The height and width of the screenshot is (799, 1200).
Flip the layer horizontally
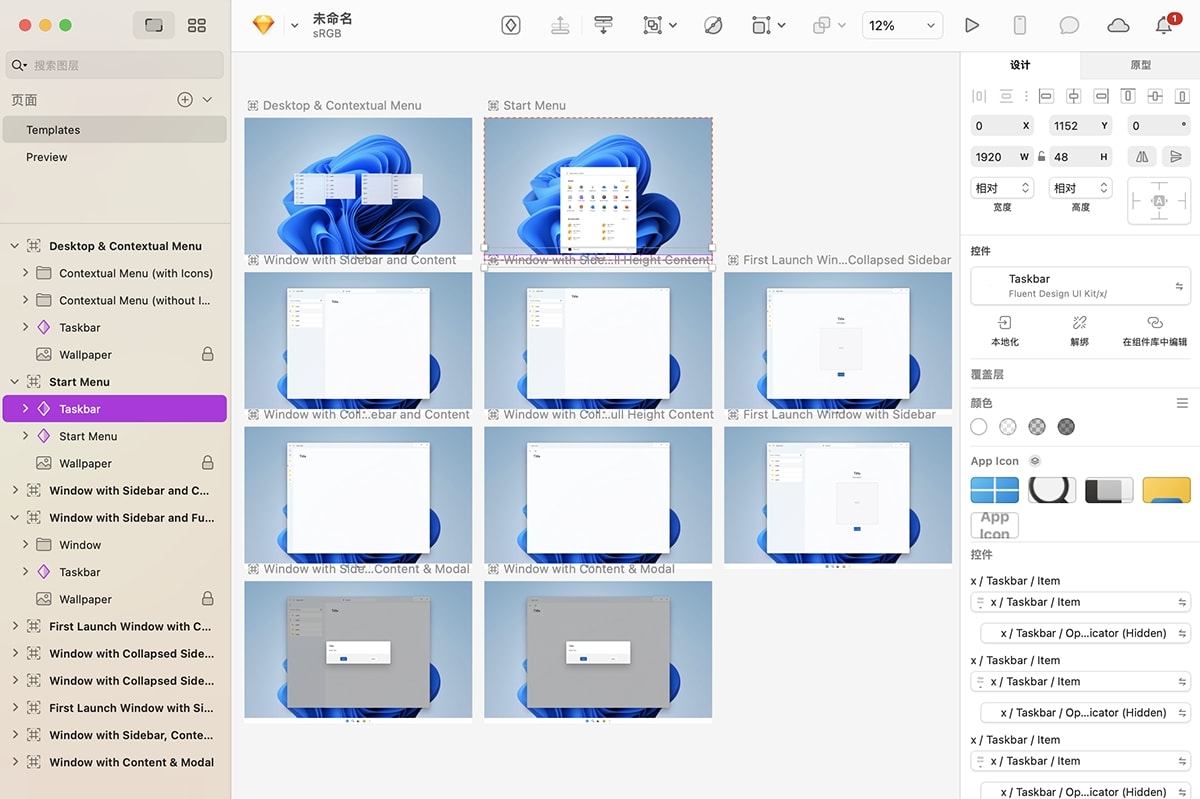1142,157
